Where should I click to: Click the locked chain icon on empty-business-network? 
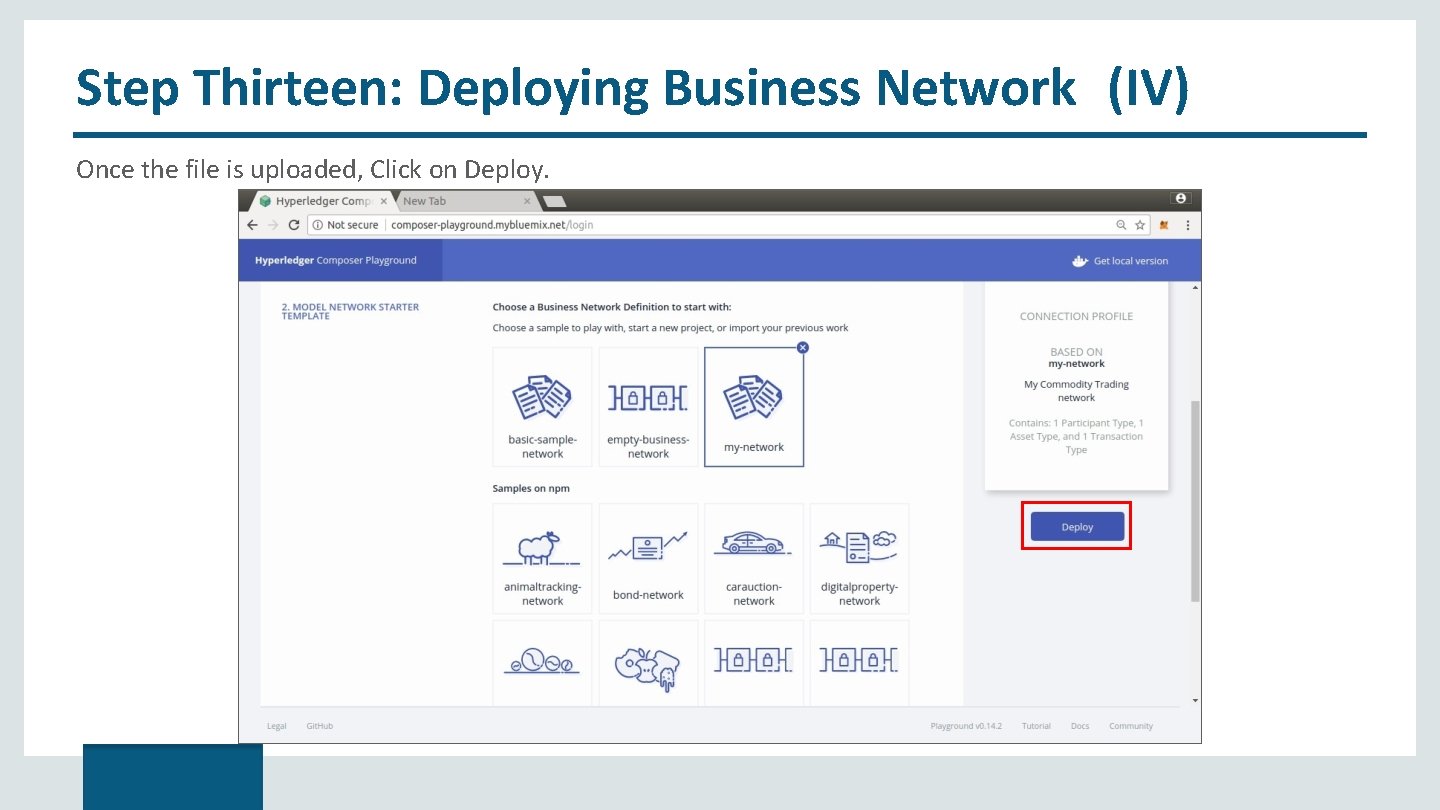(648, 398)
